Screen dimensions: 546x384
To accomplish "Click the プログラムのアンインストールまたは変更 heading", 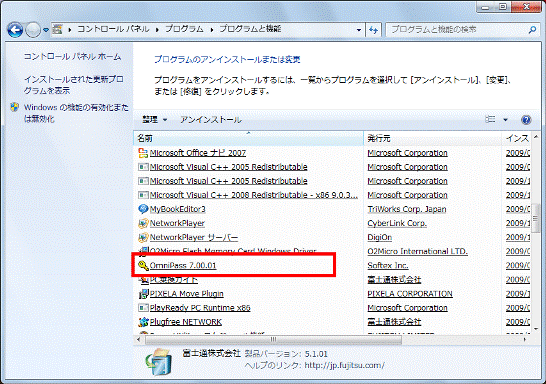I will [x=227, y=60].
